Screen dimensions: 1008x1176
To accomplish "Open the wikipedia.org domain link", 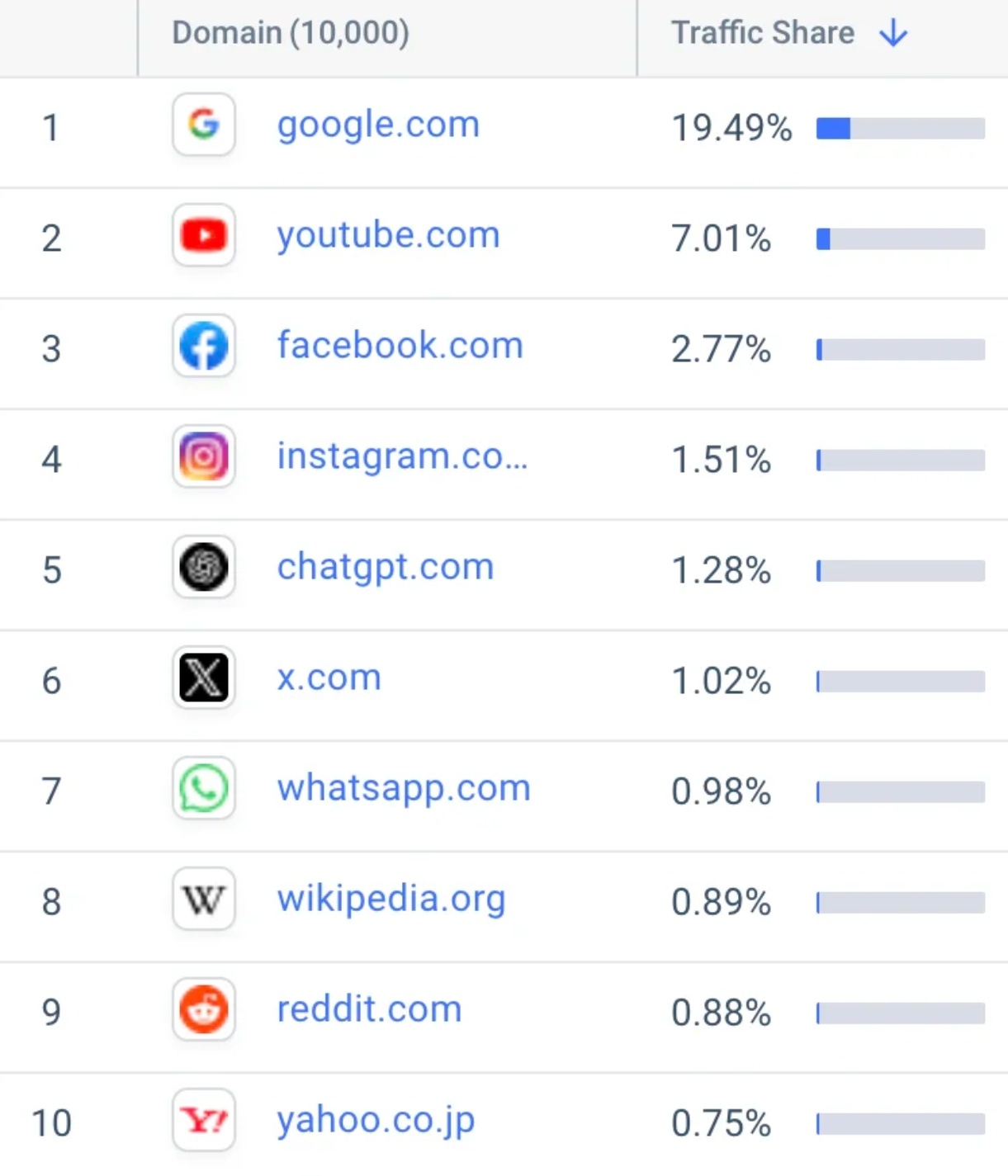I will [391, 900].
